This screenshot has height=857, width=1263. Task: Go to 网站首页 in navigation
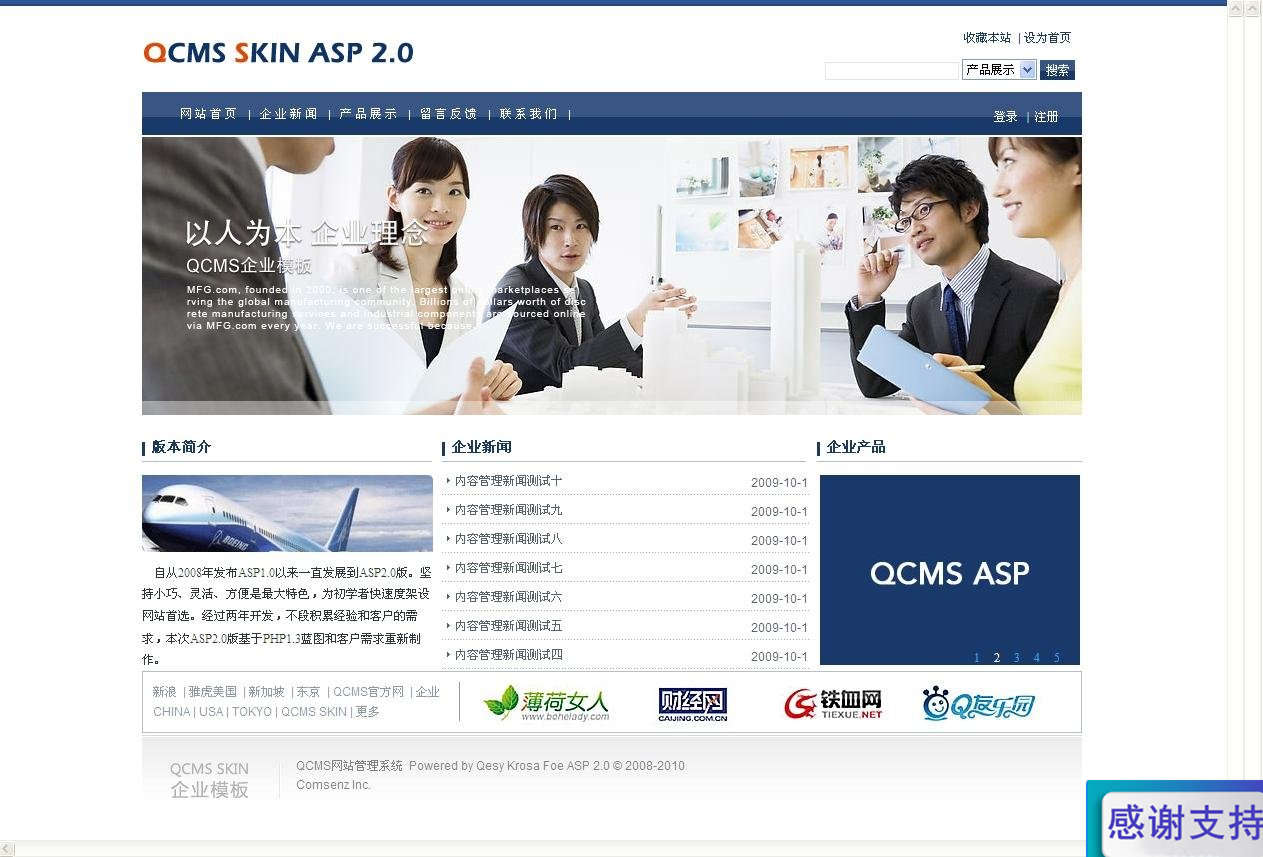click(208, 114)
